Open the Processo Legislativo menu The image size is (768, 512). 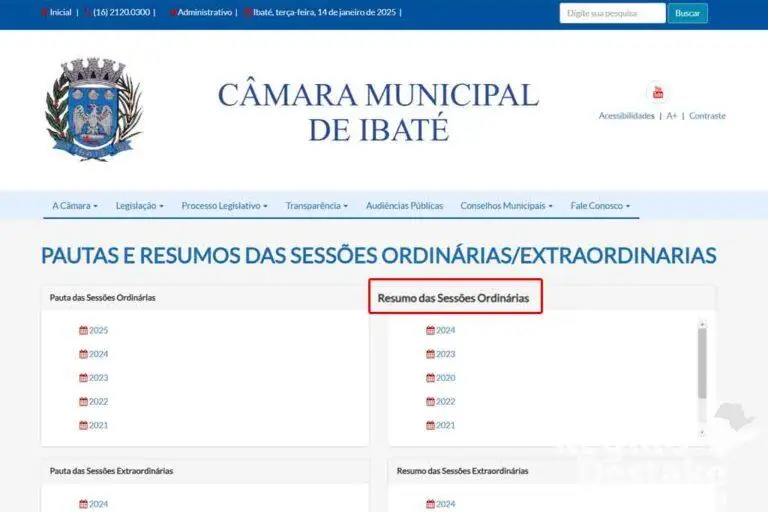[x=224, y=206]
